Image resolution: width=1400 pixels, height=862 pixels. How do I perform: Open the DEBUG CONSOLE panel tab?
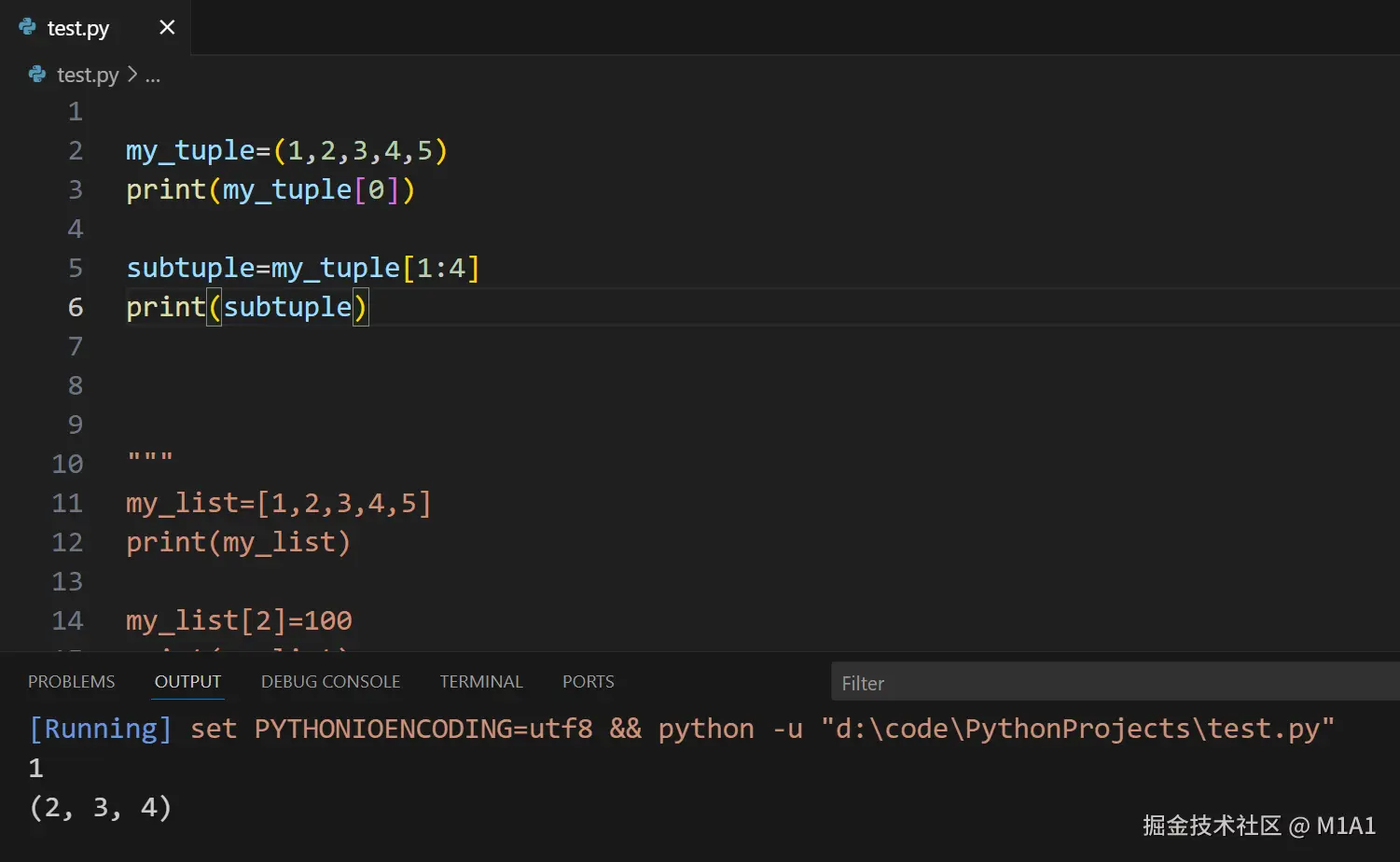point(330,682)
